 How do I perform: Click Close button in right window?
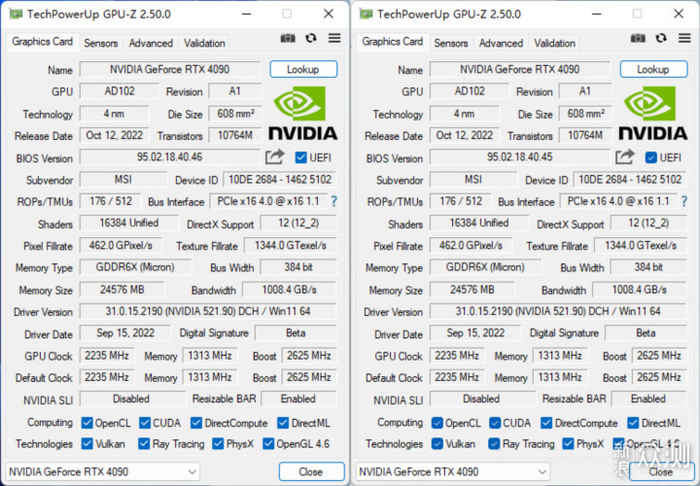click(x=661, y=472)
